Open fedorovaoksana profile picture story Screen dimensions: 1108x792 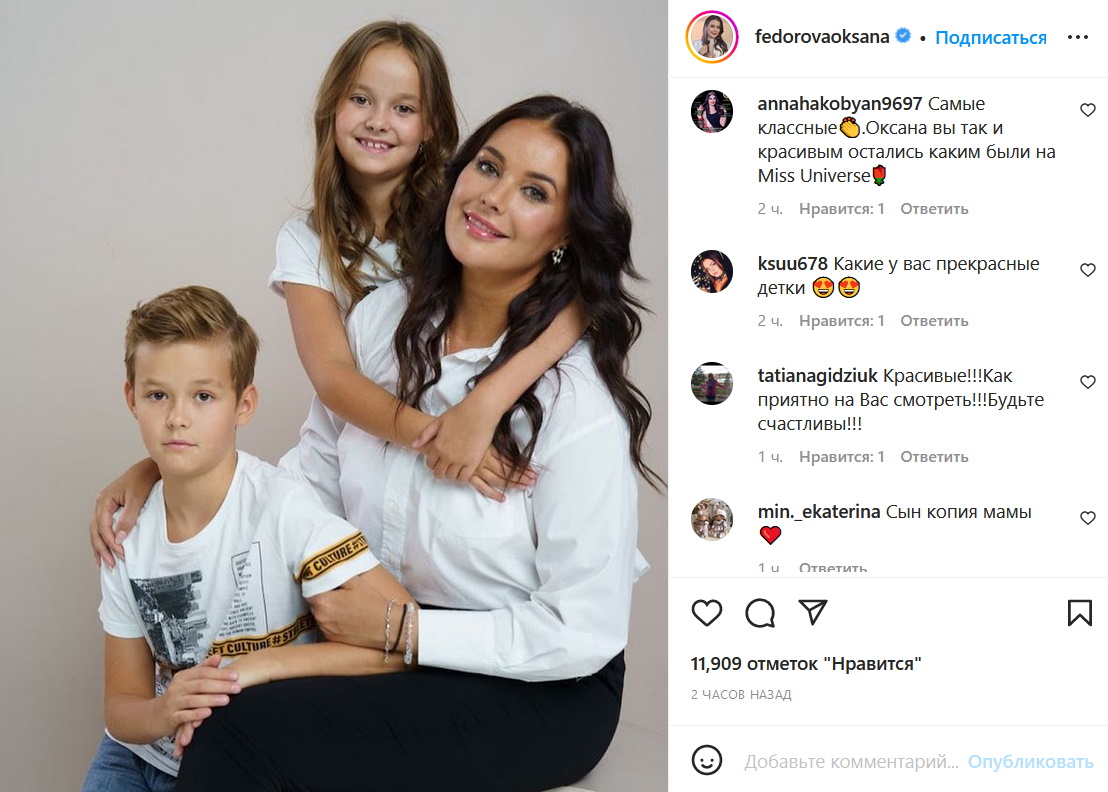pos(712,37)
